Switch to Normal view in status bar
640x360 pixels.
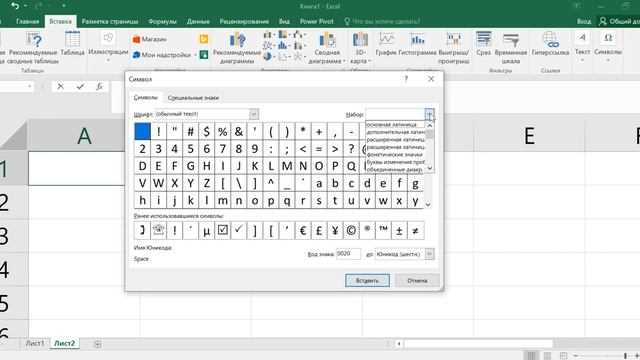531,356
